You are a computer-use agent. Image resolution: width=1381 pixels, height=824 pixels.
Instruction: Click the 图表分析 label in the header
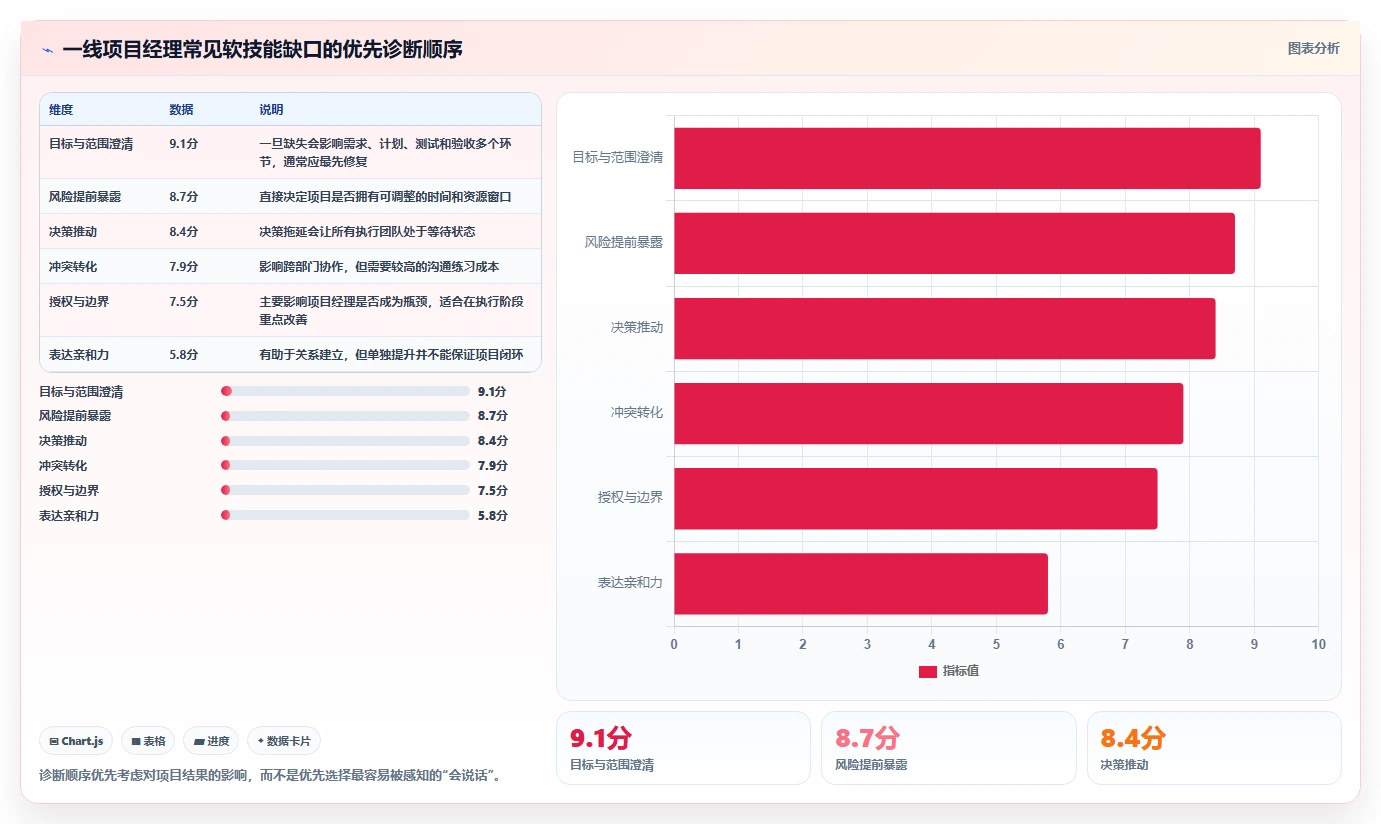click(x=1313, y=48)
